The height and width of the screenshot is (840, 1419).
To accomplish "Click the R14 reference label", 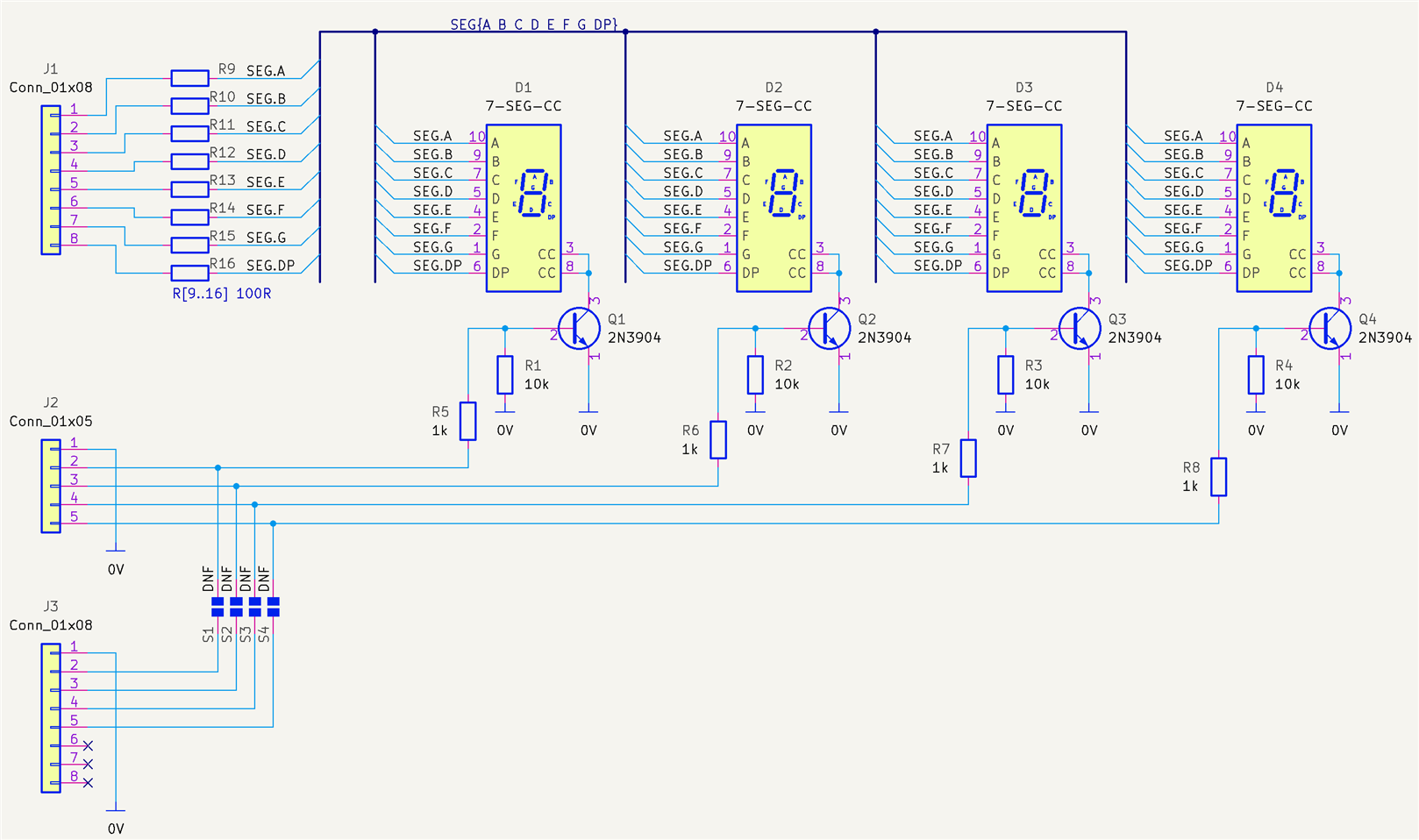I will pos(222,208).
